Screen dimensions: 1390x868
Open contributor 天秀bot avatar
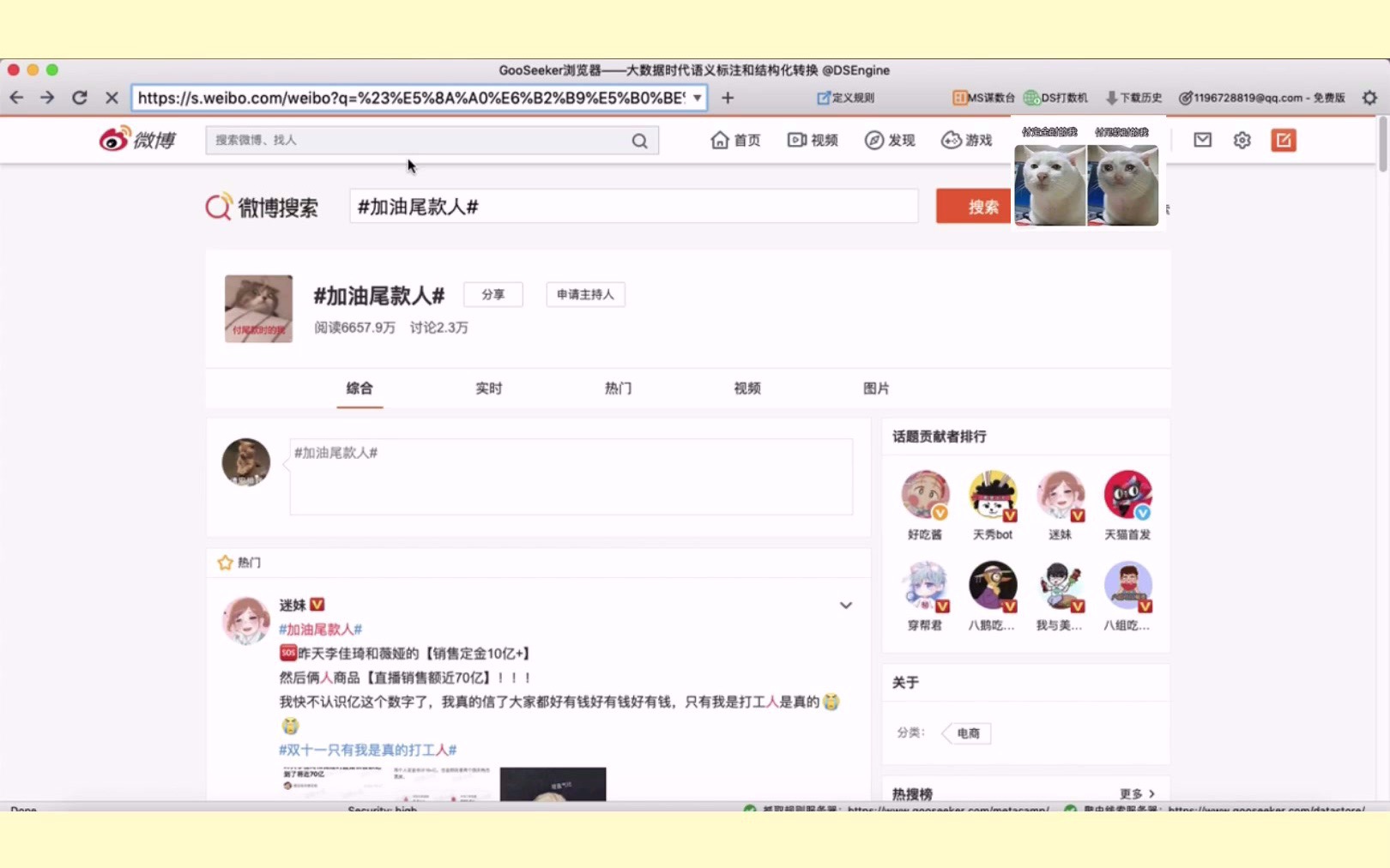pyautogui.click(x=993, y=495)
